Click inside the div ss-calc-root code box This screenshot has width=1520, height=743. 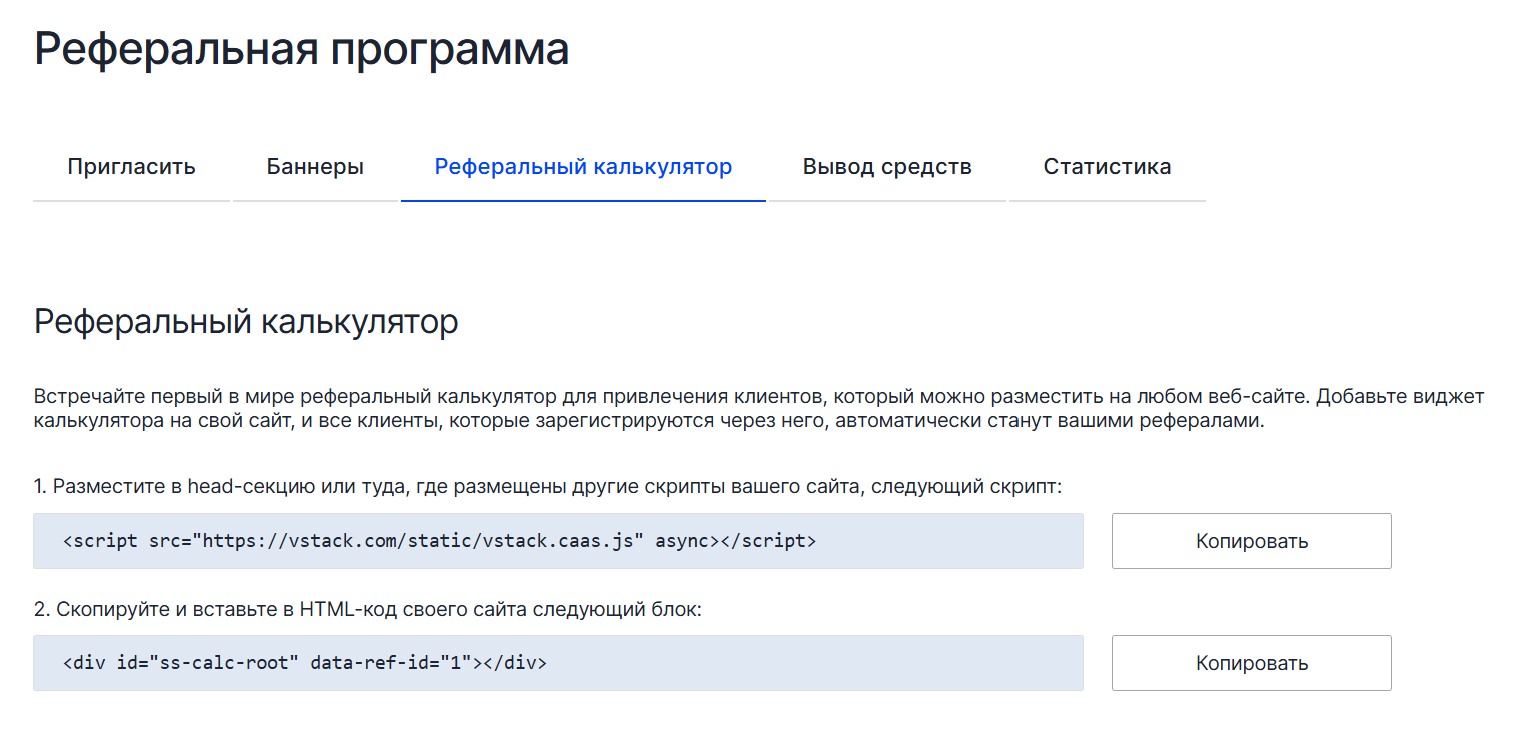click(800, 663)
